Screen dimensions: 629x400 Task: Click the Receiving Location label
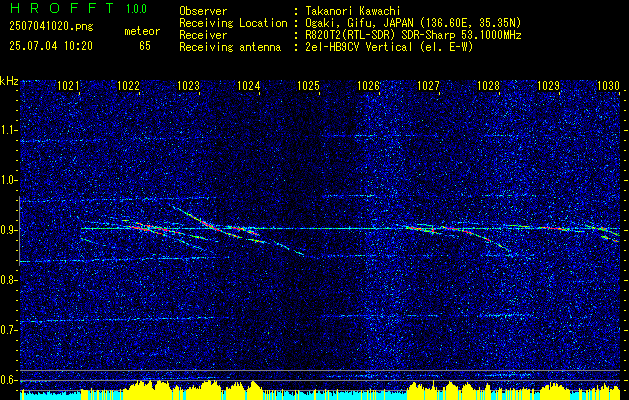tap(233, 23)
